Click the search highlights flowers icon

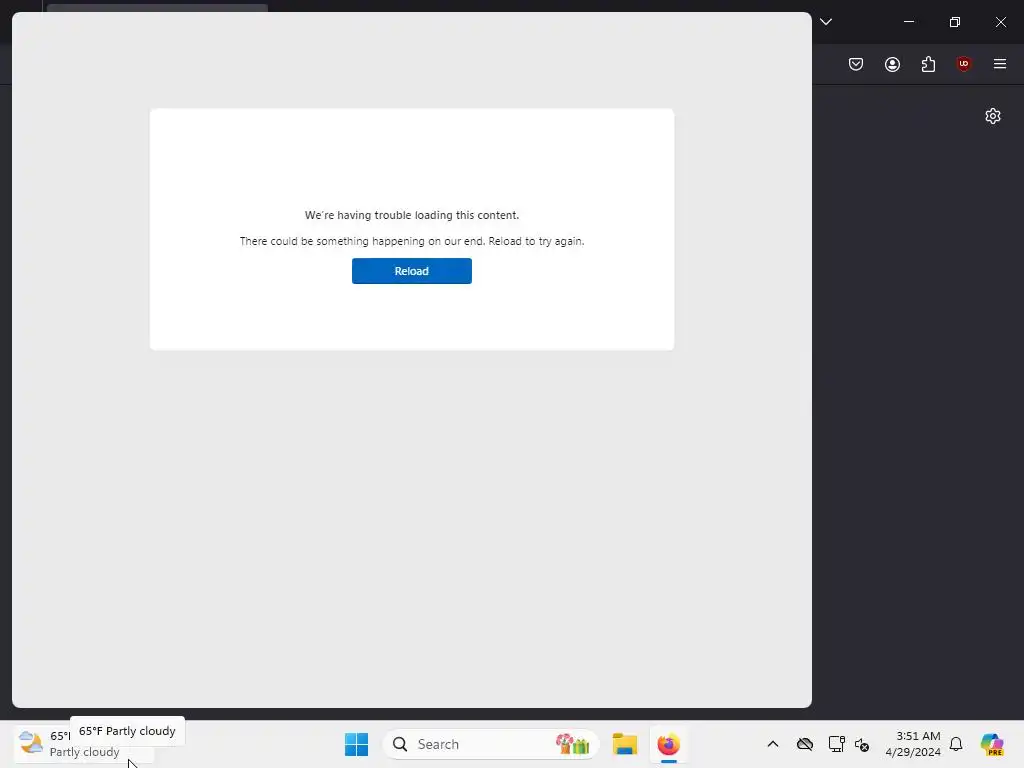[573, 744]
